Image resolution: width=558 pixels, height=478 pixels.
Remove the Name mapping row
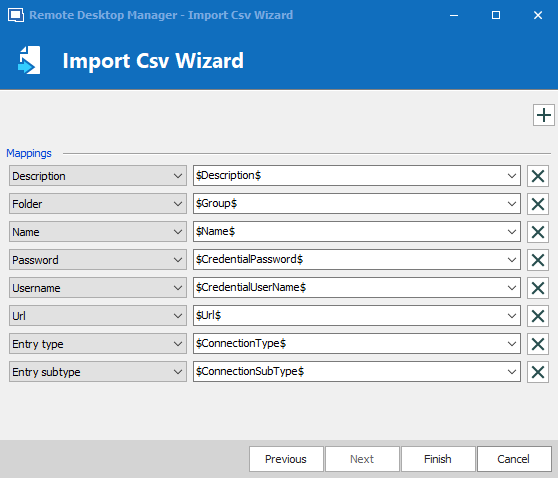point(538,232)
